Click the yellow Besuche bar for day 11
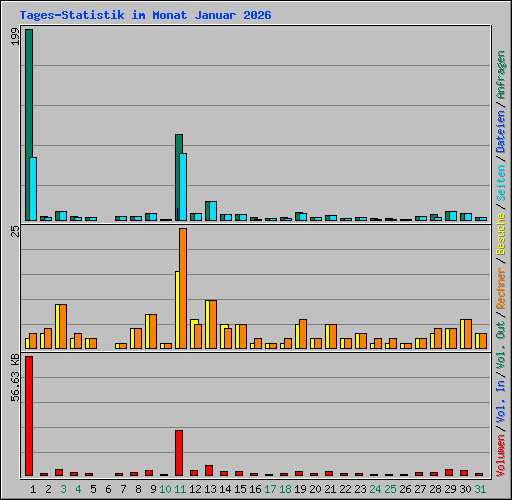Viewport: 512px width, 500px height. click(177, 310)
